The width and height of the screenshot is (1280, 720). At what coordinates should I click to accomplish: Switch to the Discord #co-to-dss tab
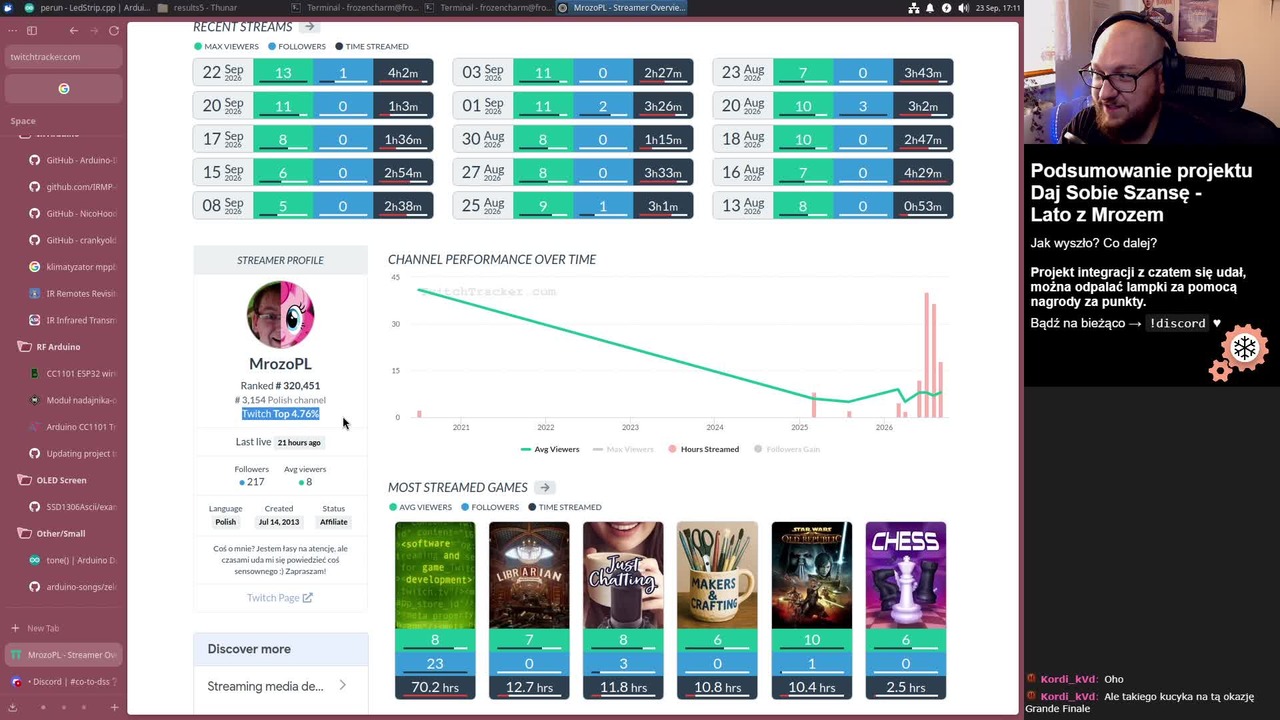(64, 681)
